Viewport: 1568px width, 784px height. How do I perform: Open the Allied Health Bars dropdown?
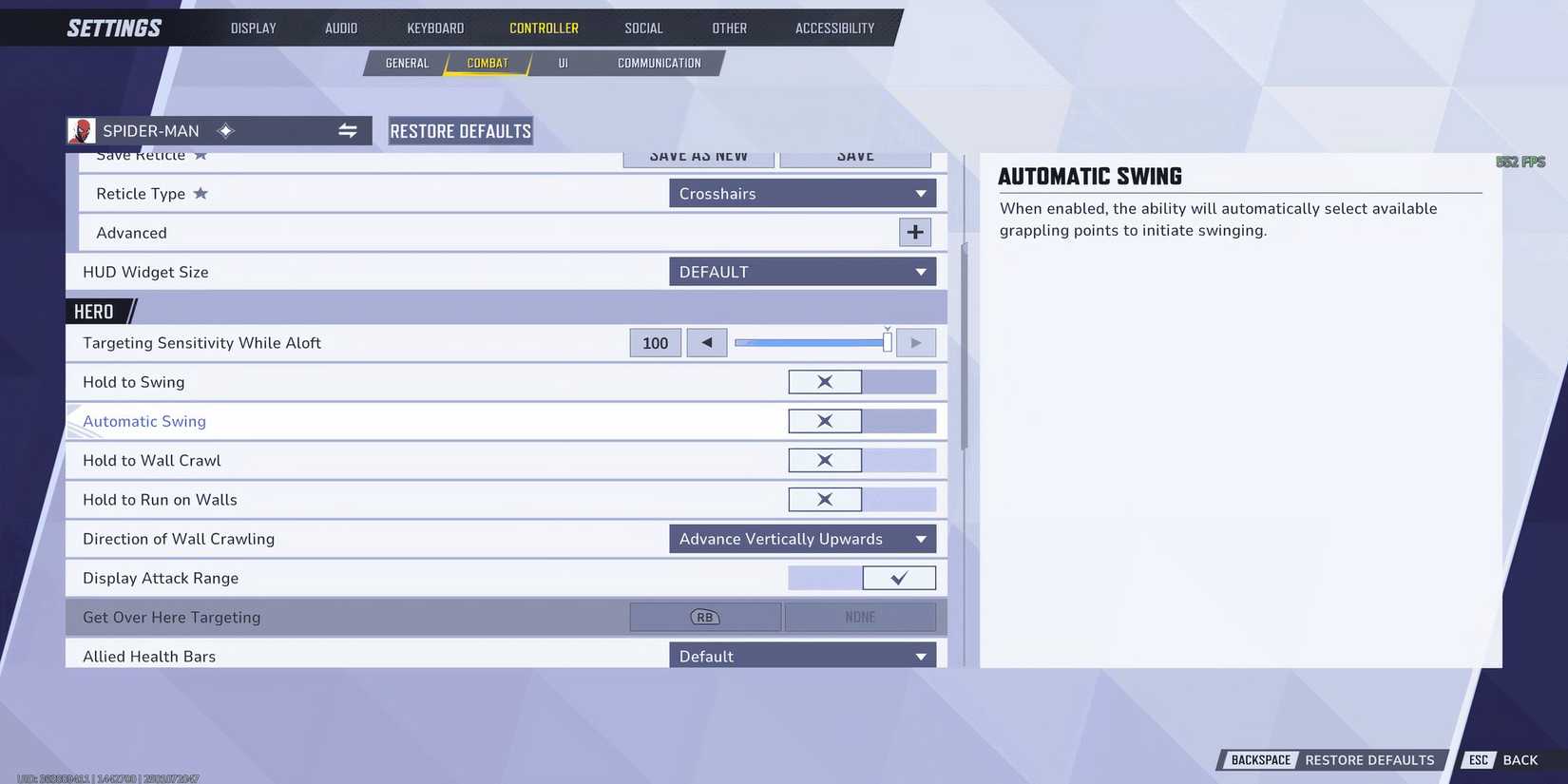click(803, 656)
